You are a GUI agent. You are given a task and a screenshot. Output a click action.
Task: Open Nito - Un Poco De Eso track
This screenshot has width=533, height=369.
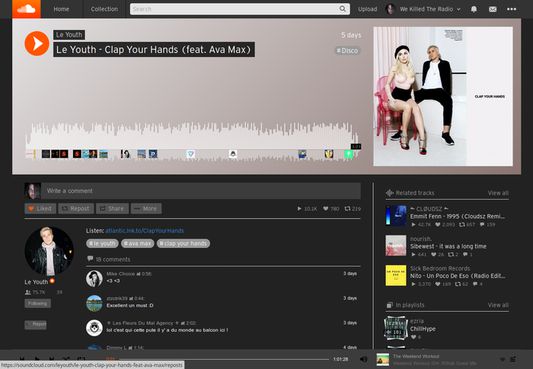tap(458, 276)
